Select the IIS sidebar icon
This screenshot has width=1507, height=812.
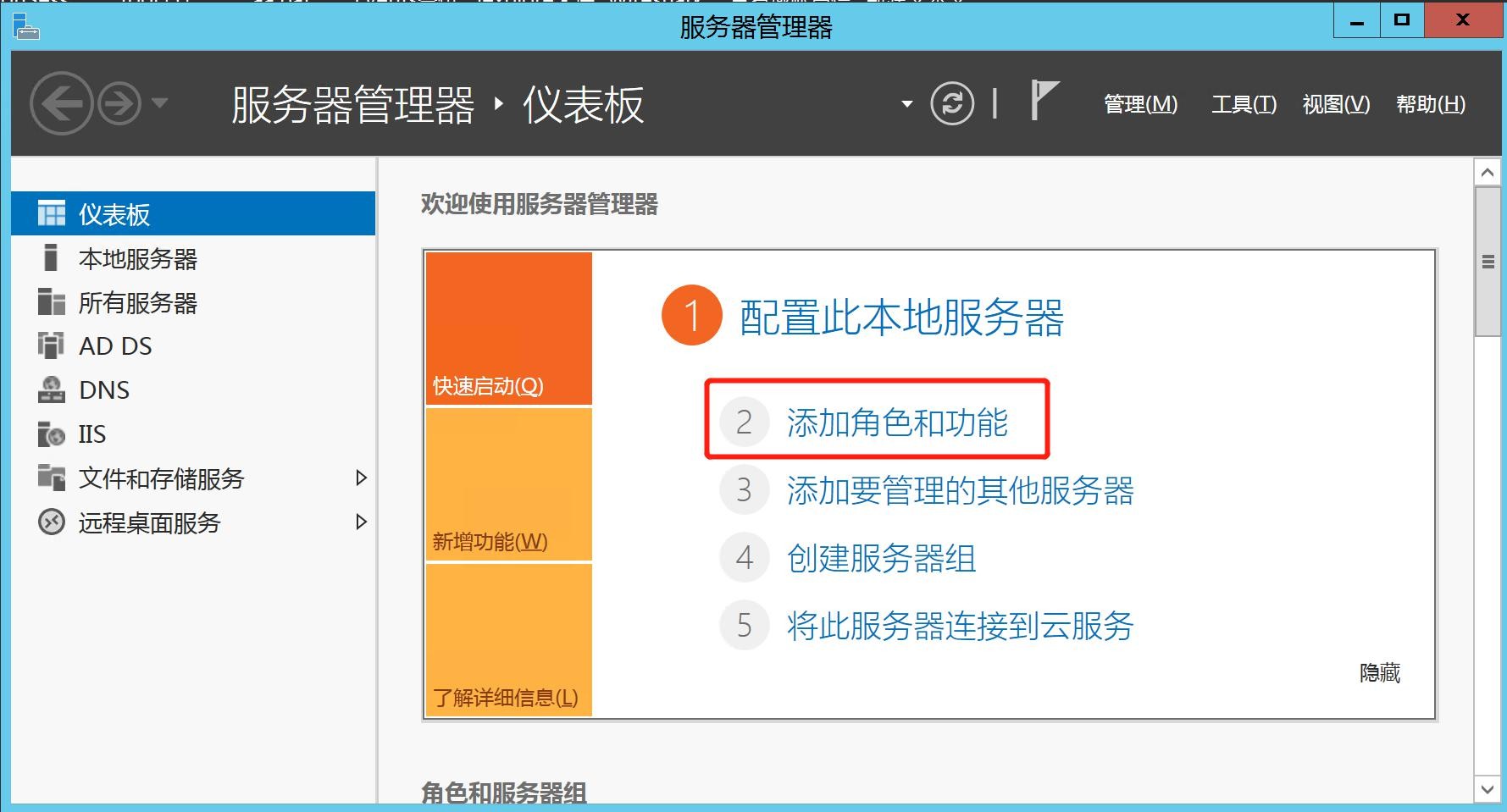point(51,434)
